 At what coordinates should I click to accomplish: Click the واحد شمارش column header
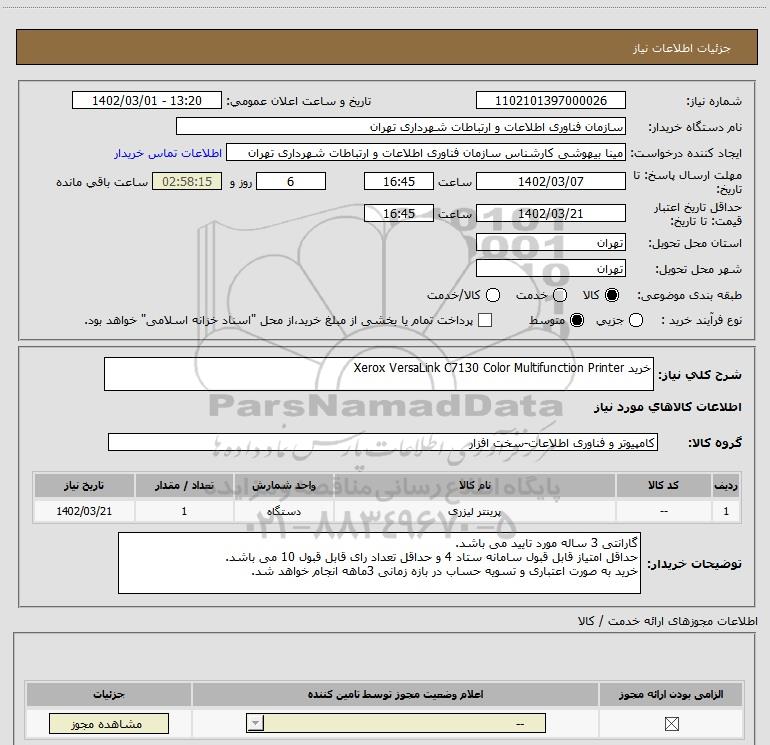point(283,485)
